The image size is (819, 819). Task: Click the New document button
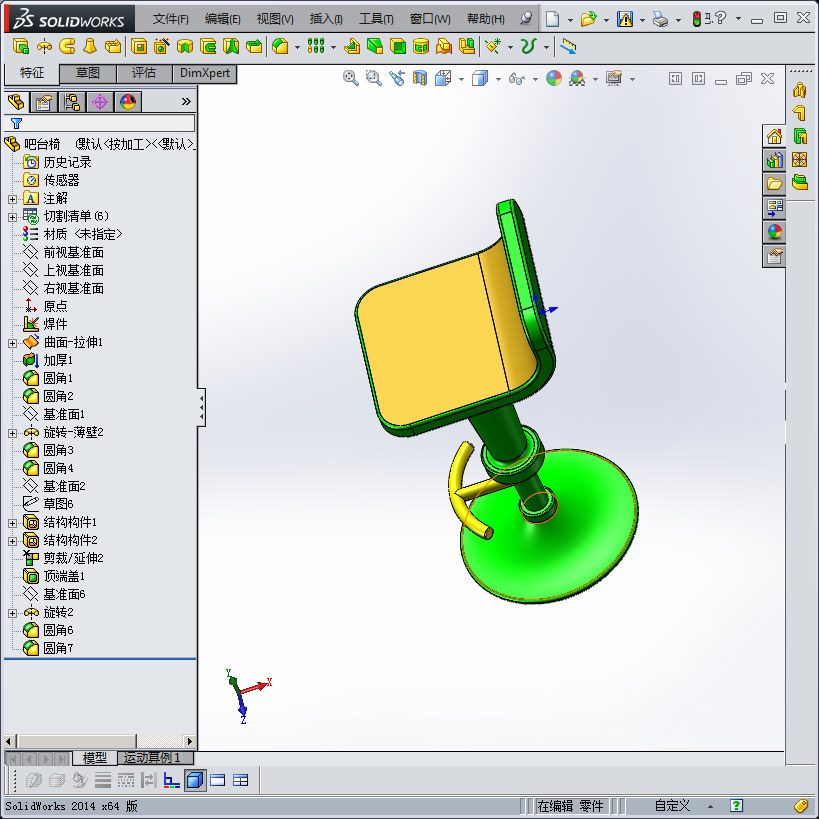552,19
